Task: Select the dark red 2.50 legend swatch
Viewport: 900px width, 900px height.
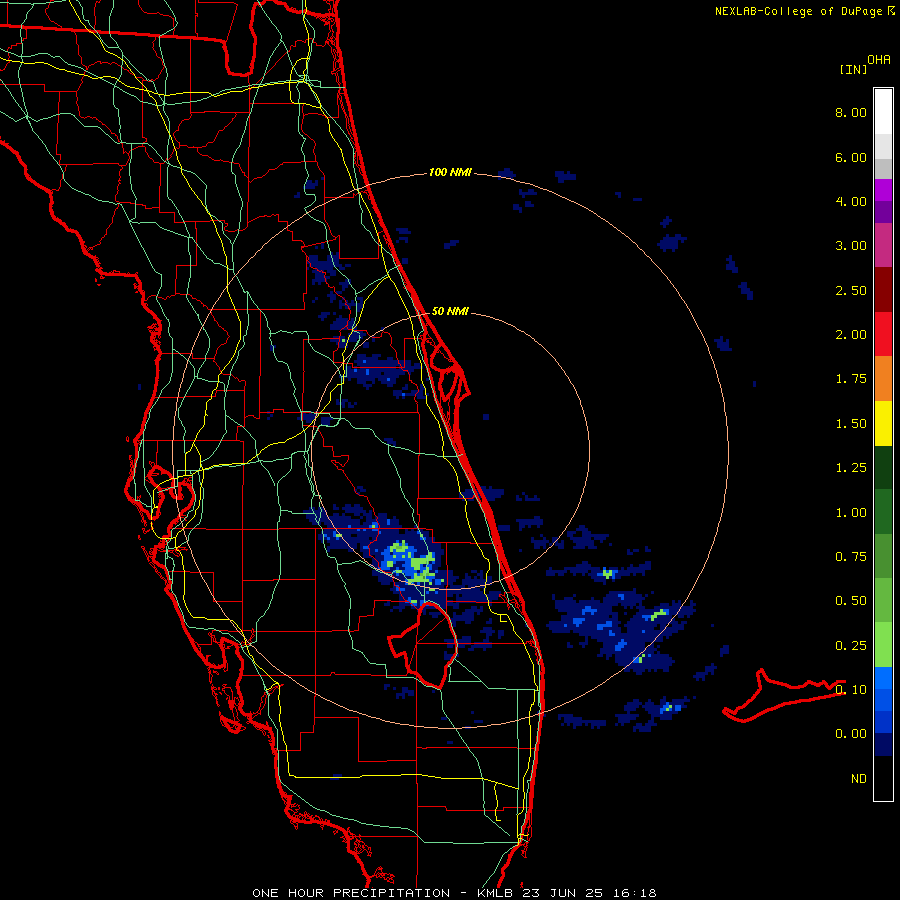Action: click(x=883, y=290)
